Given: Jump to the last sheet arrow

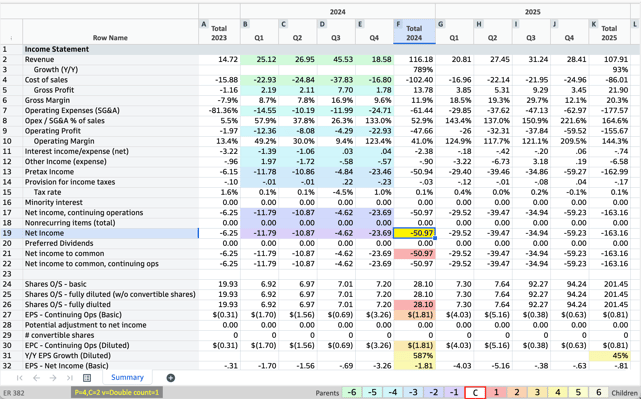Looking at the screenshot, I should 70,378.
